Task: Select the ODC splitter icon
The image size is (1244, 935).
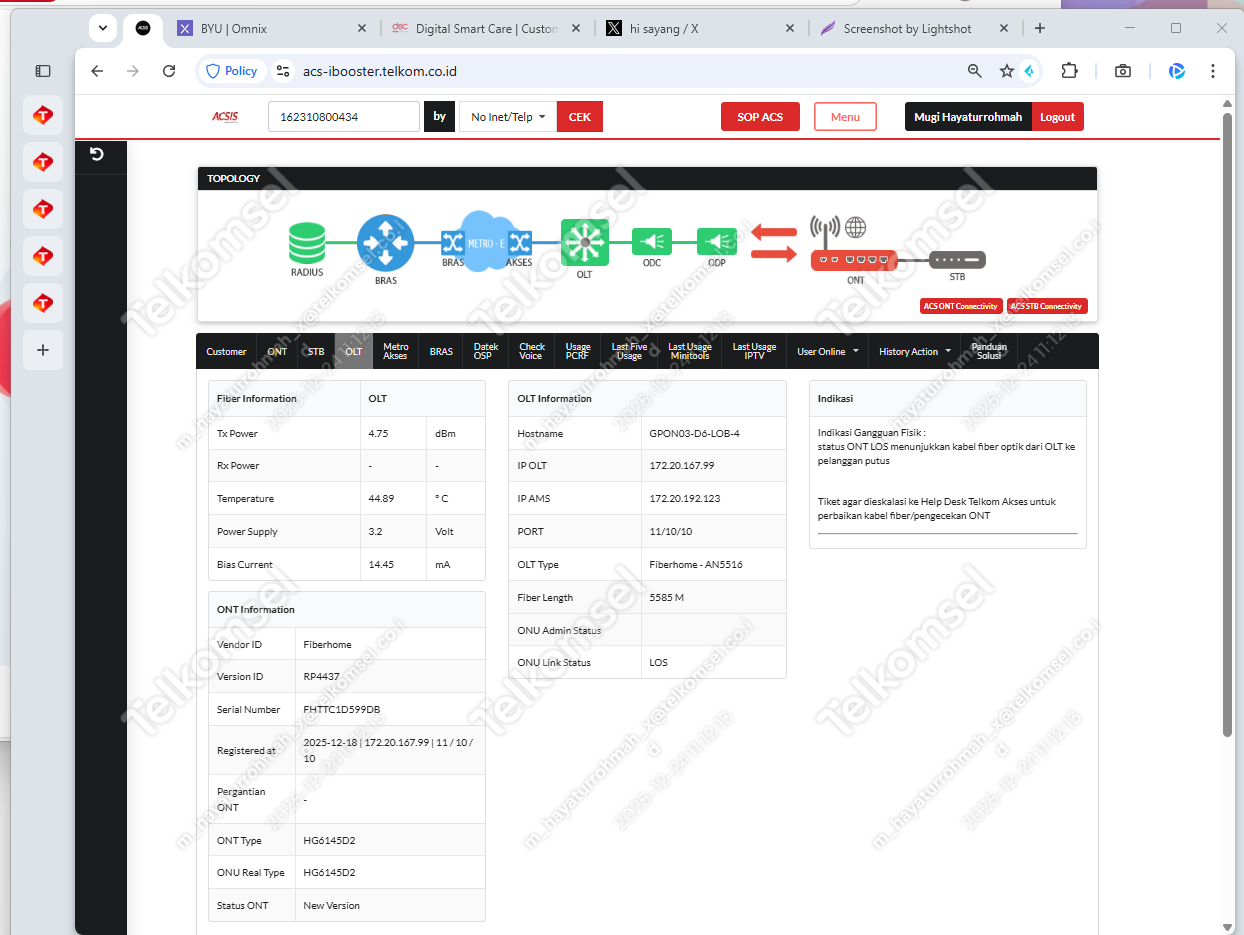Action: coord(651,242)
